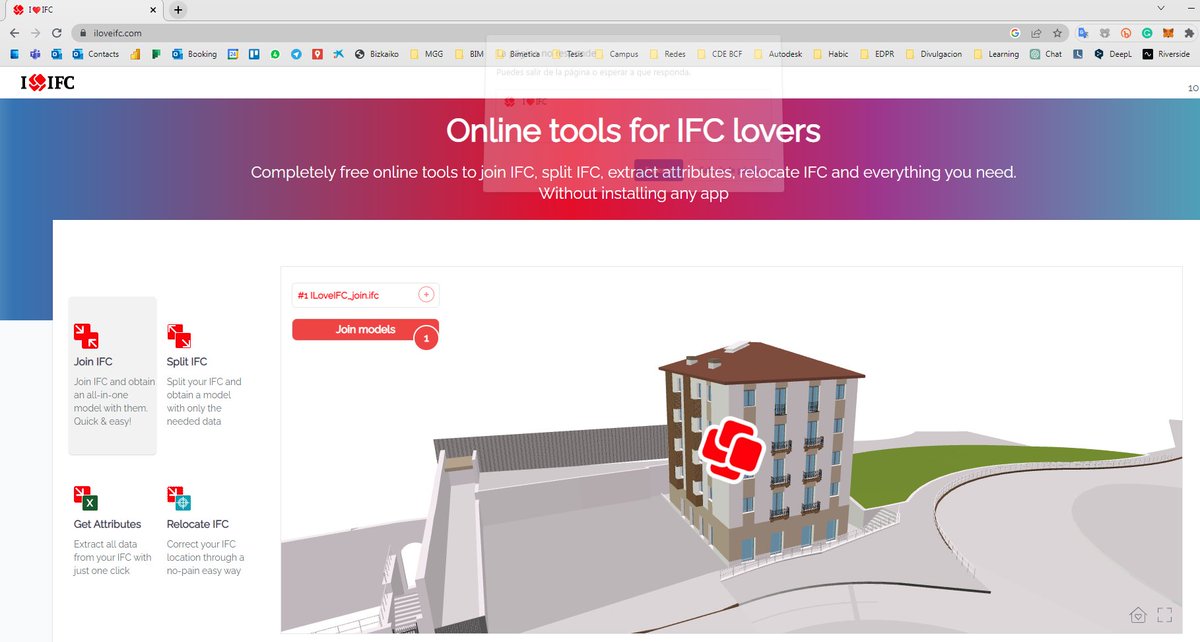
Task: Expand the MGG bookmark folder
Action: point(425,54)
